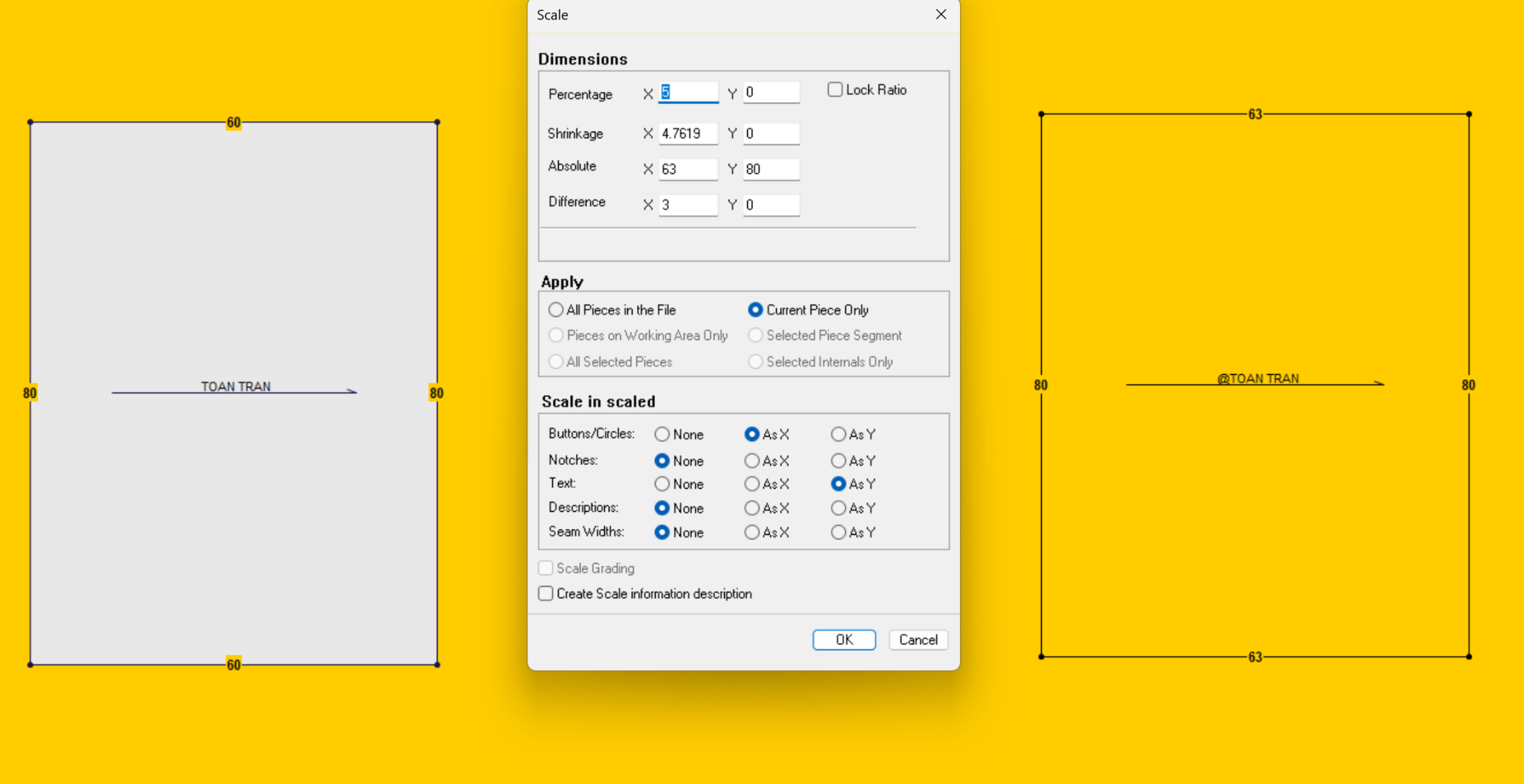Check Create Scale information description

546,594
